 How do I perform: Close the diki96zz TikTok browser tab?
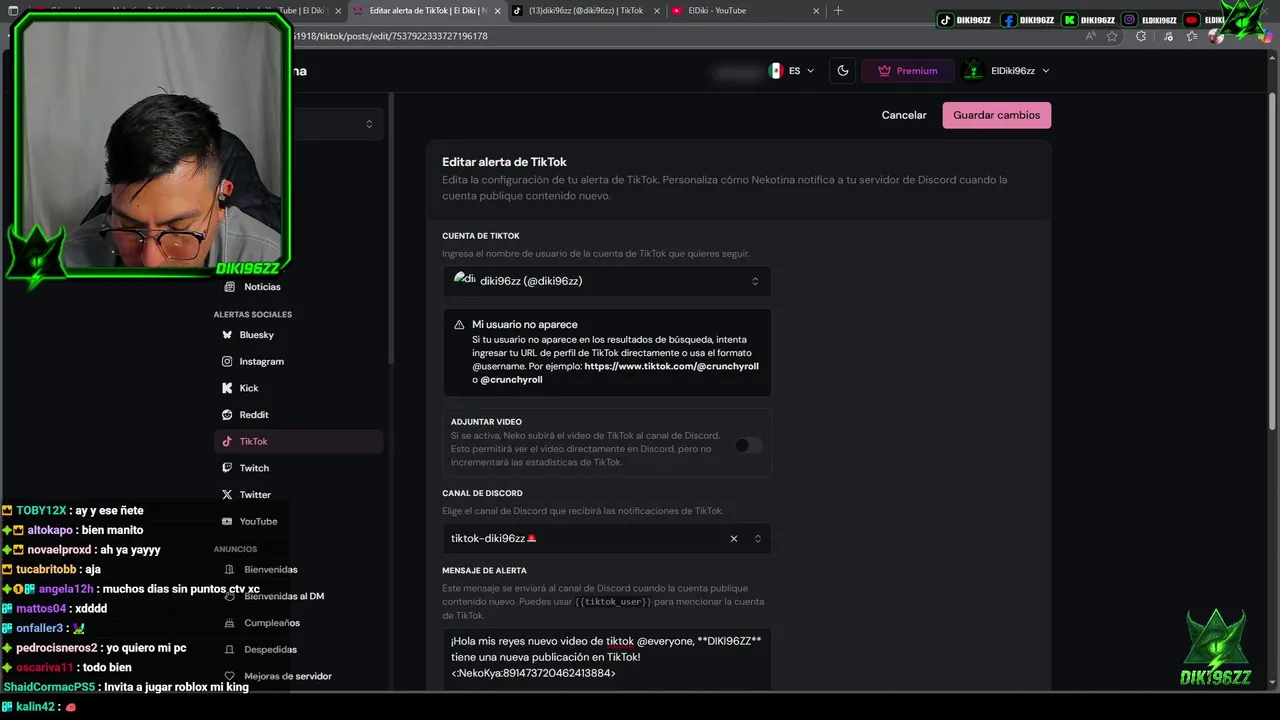pyautogui.click(x=657, y=11)
